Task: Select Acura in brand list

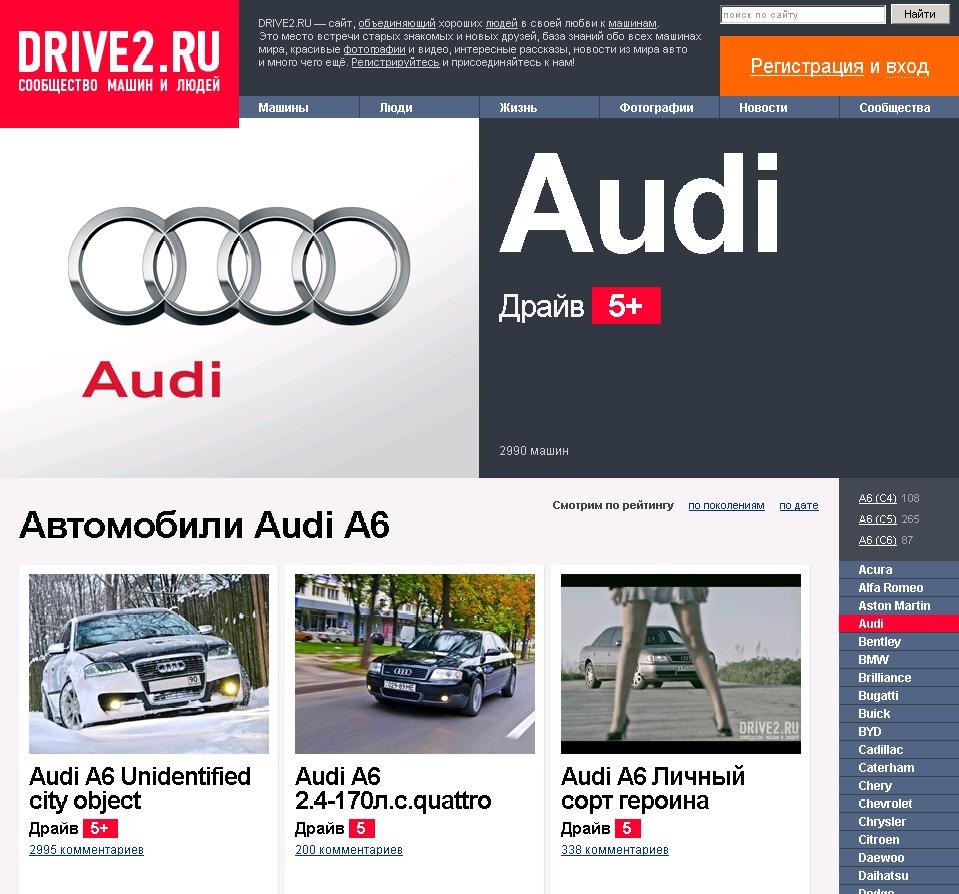Action: (x=899, y=570)
